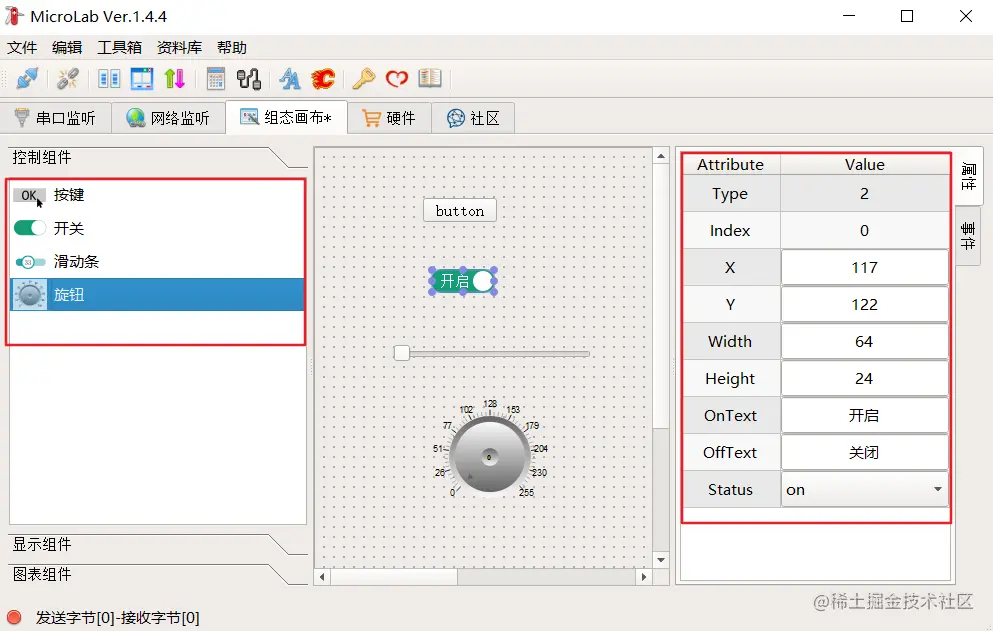The height and width of the screenshot is (631, 993).
Task: Select the 组态画布 tab
Action: coord(286,117)
